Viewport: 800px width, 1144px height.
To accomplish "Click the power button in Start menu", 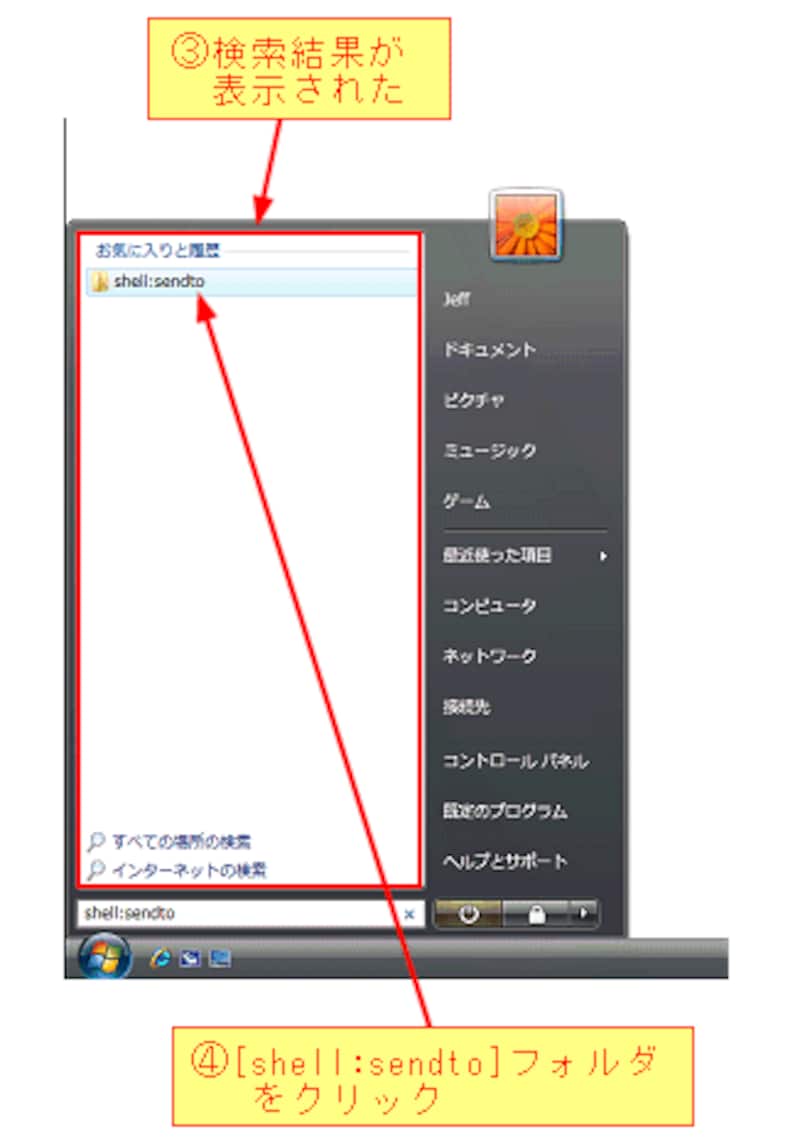I will point(468,913).
